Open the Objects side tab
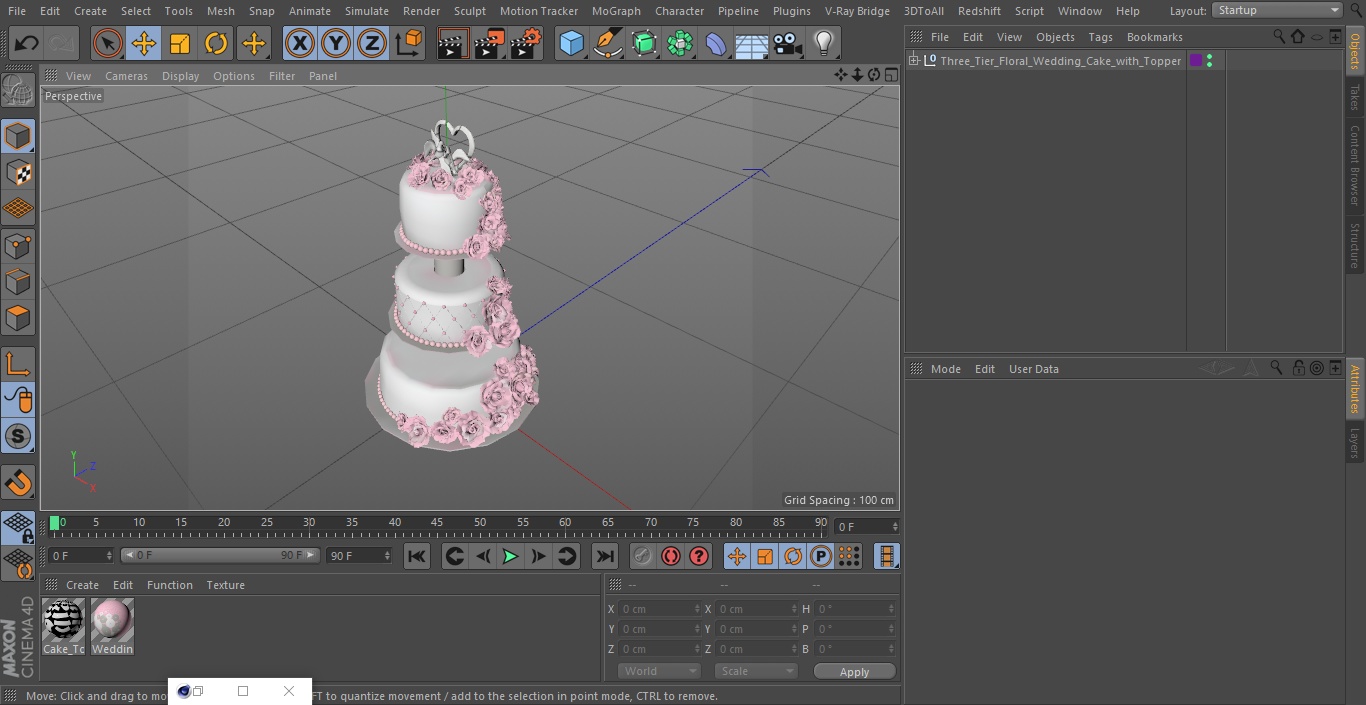 pos(1355,51)
